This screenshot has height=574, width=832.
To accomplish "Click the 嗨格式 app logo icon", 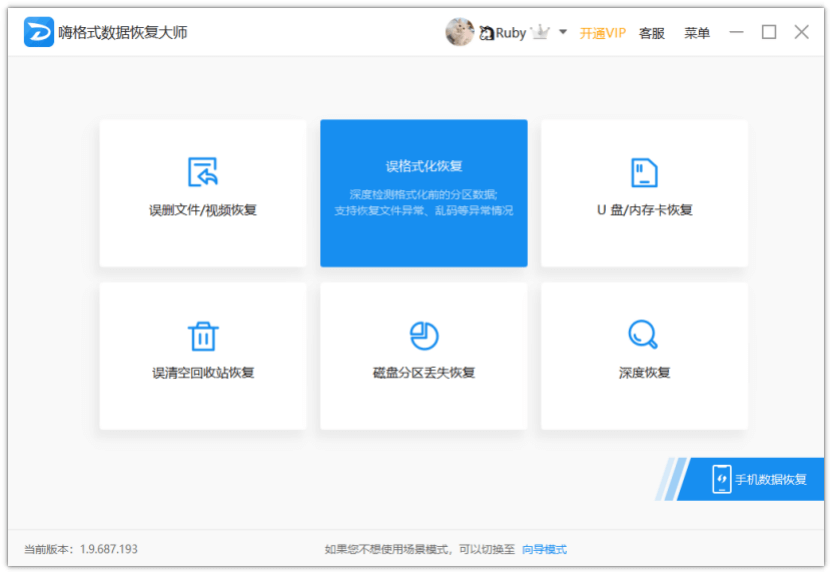I will [x=39, y=32].
